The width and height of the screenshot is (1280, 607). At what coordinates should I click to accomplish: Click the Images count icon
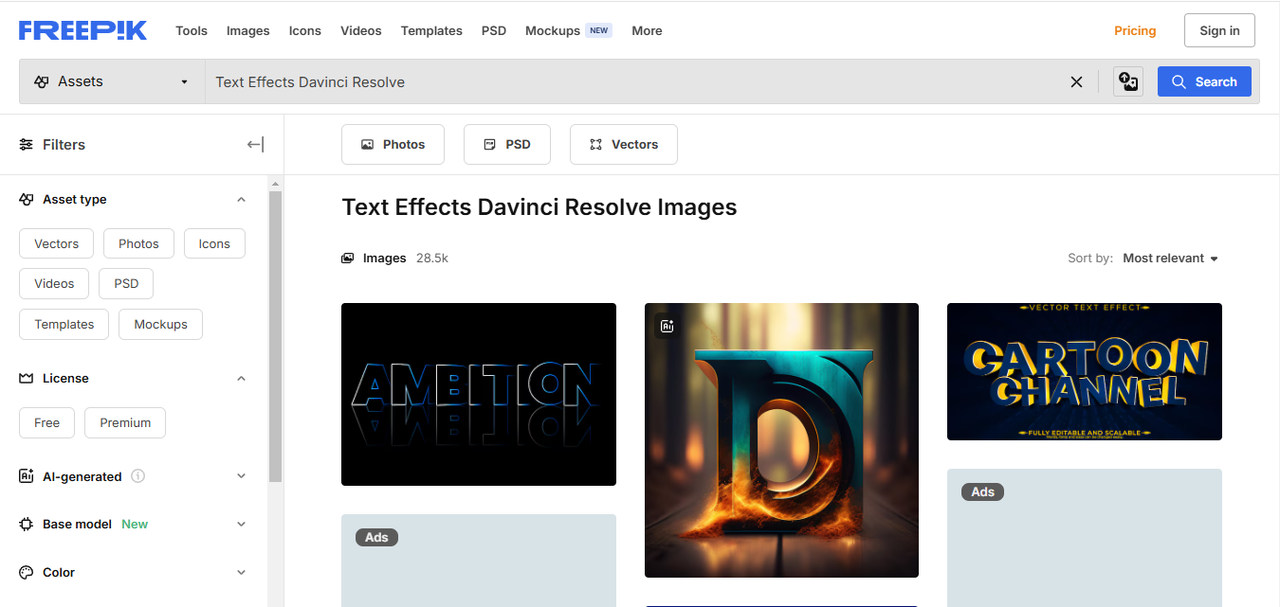click(x=348, y=258)
